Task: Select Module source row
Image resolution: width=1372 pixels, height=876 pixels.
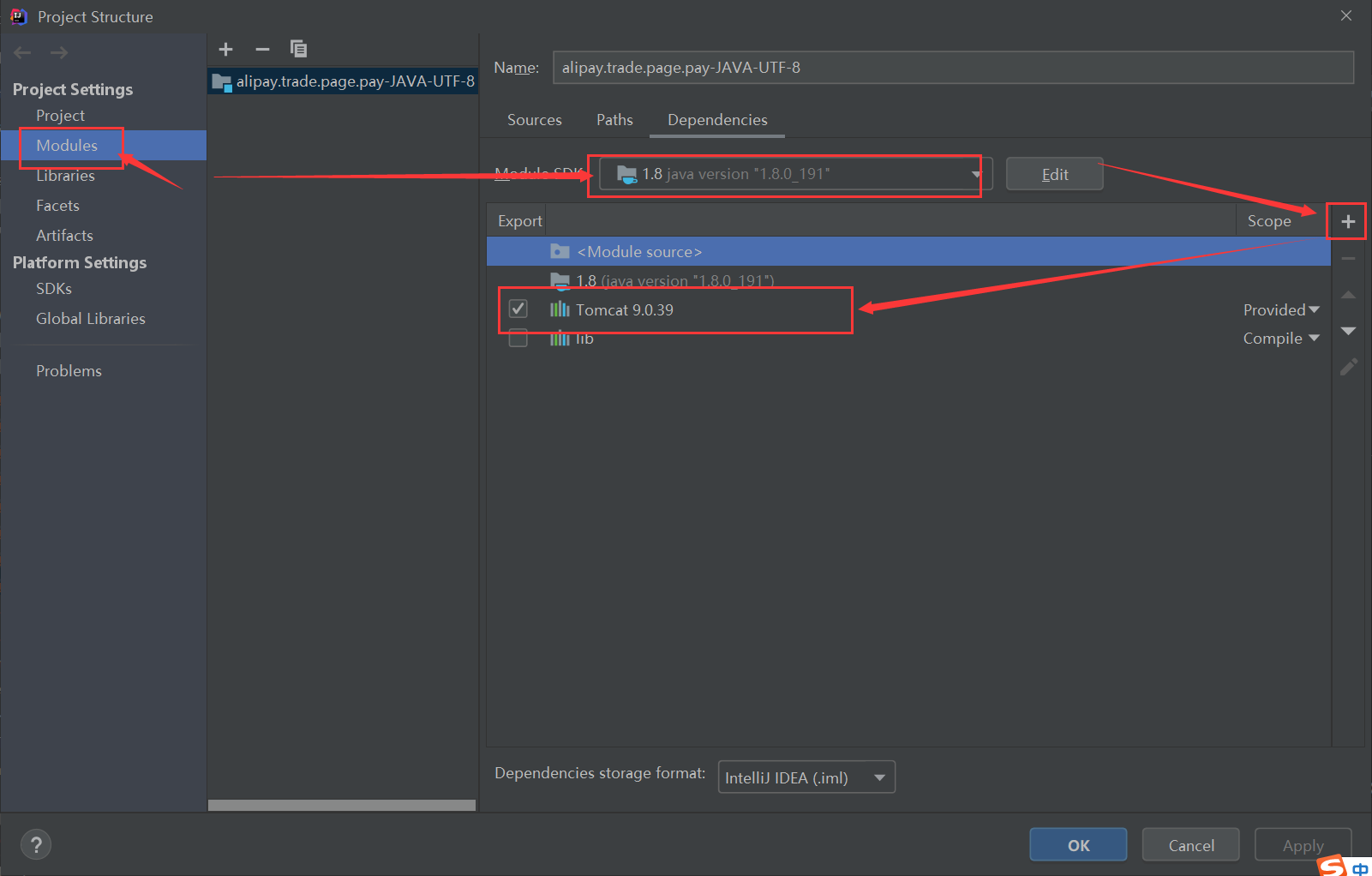Action: pyautogui.click(x=908, y=251)
